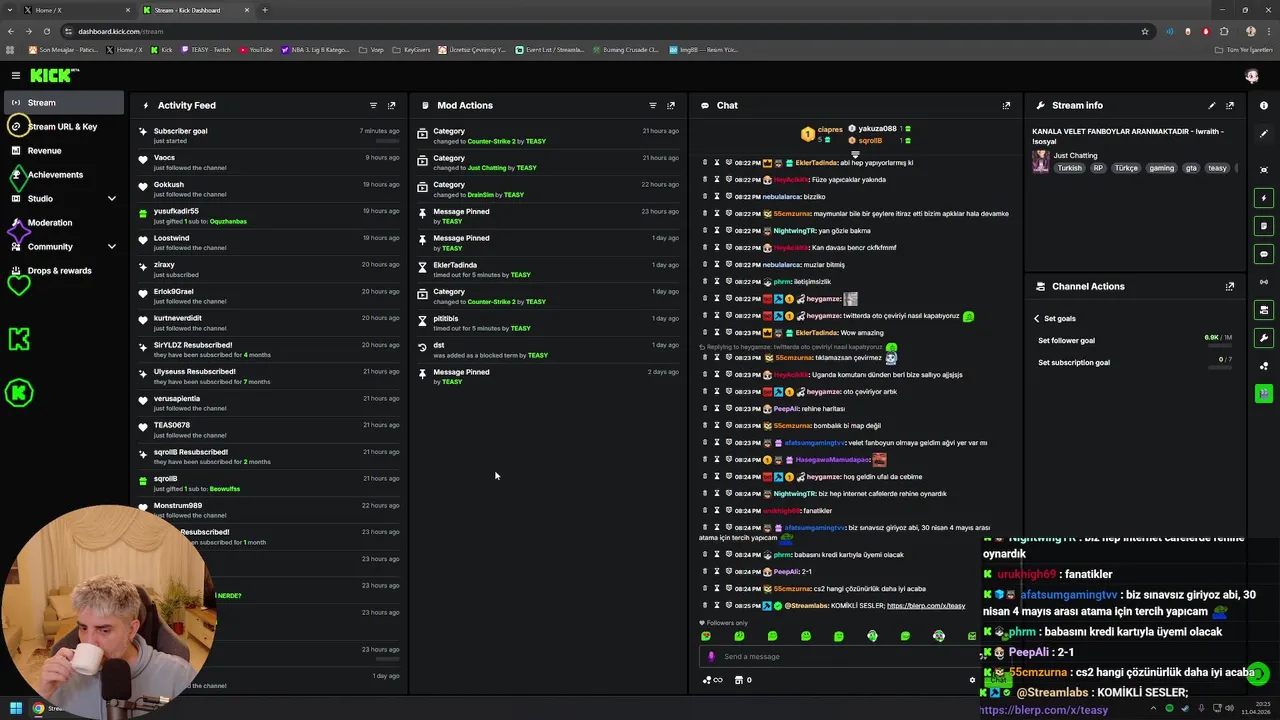Open the Moderation page
This screenshot has height=720, width=1280.
(x=62, y=223)
